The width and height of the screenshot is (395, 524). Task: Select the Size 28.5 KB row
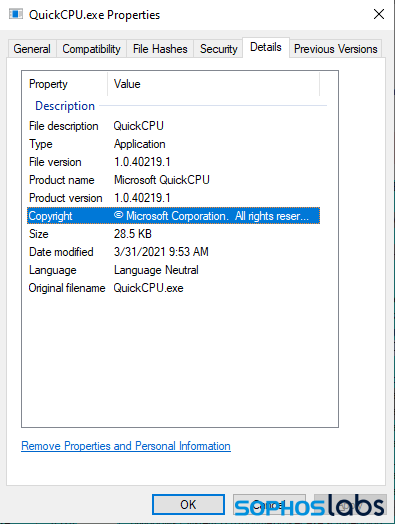point(173,234)
